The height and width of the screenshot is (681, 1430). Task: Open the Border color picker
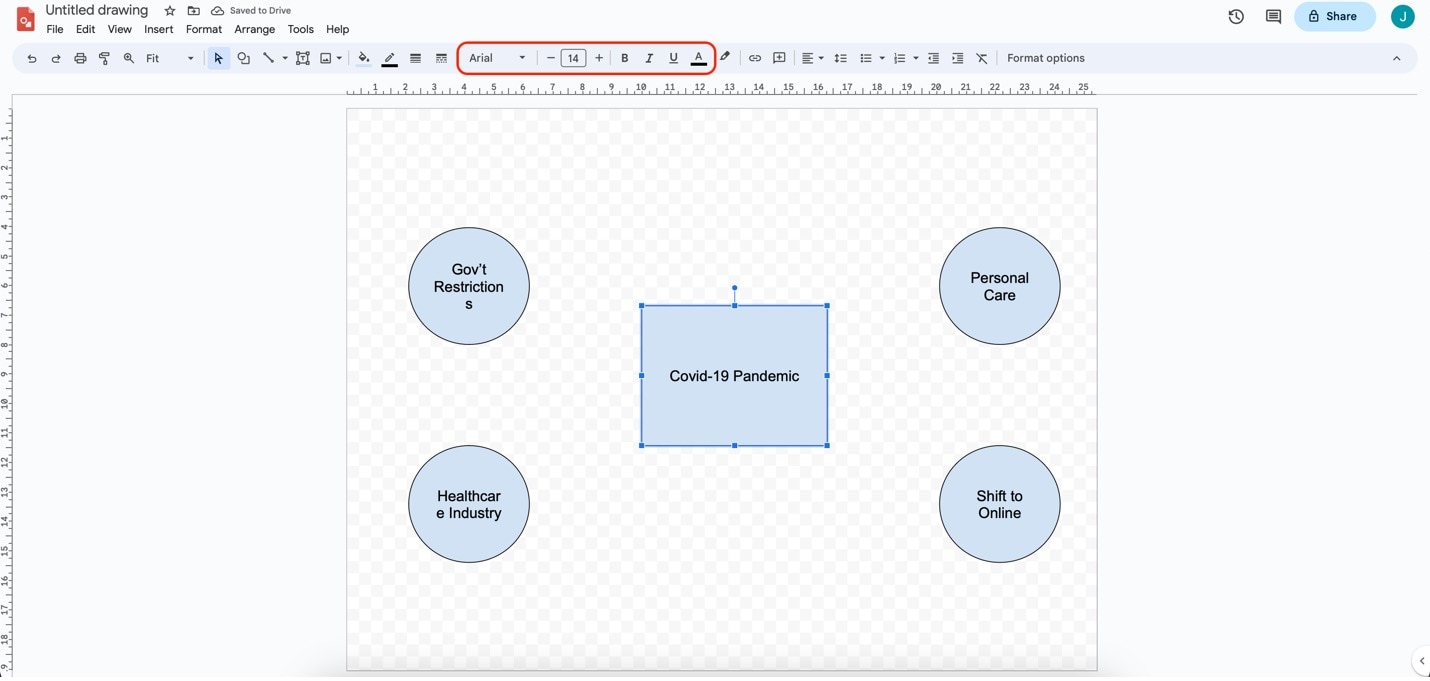point(390,59)
